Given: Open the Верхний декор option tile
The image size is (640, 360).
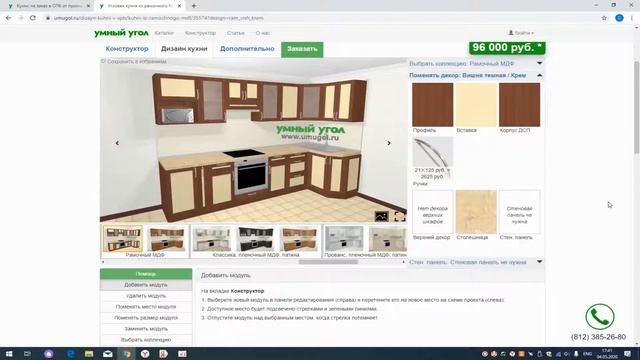Looking at the screenshot, I should pos(433,212).
